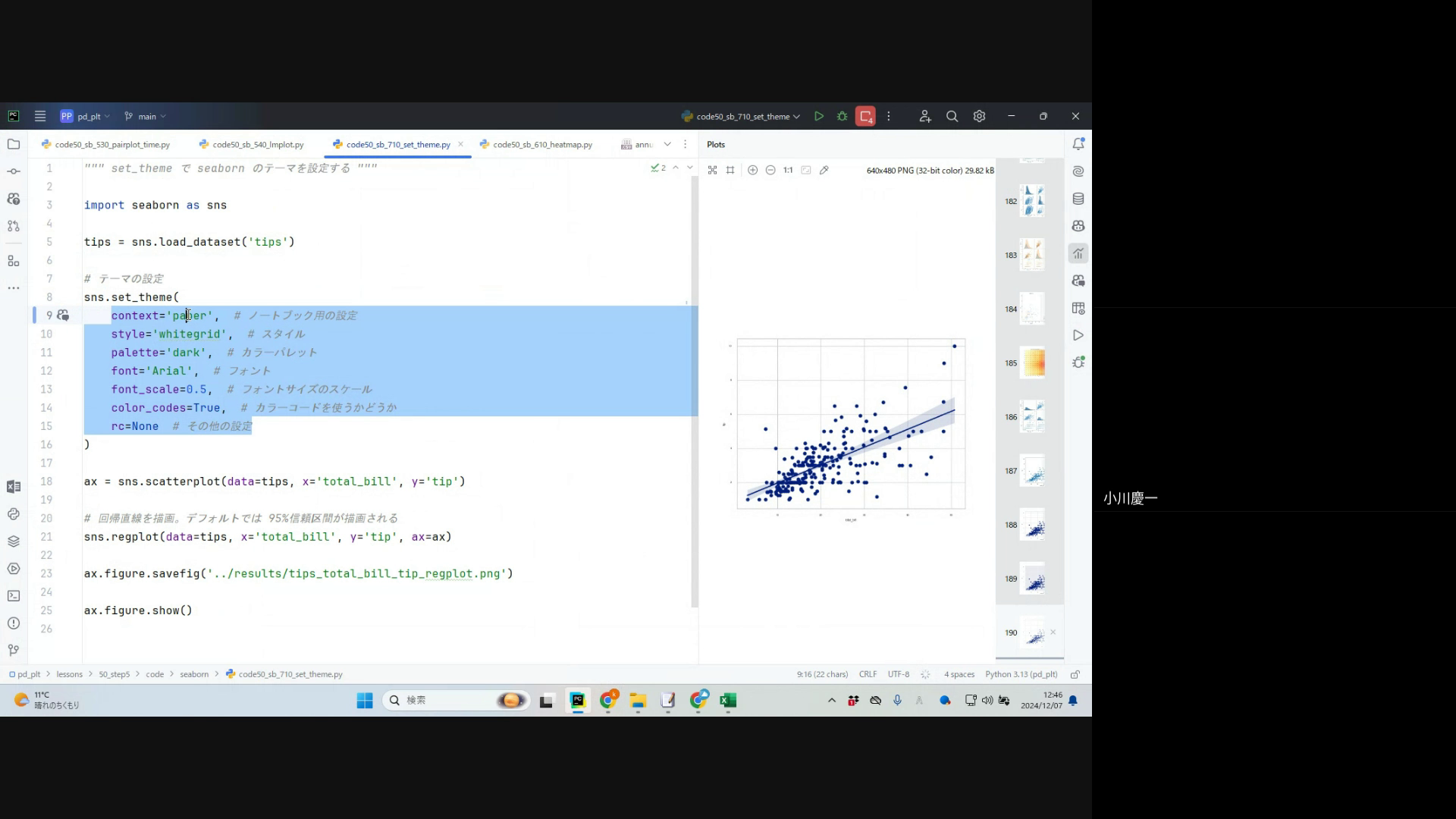Open the Database tool window
The image size is (1456, 819).
[1078, 199]
